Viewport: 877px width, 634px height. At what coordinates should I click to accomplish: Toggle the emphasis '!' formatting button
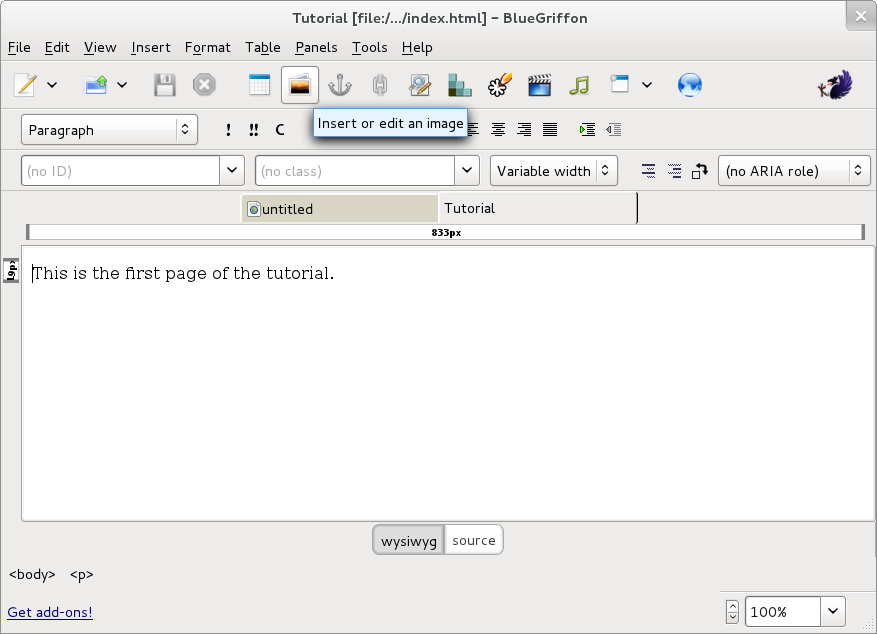(x=228, y=130)
